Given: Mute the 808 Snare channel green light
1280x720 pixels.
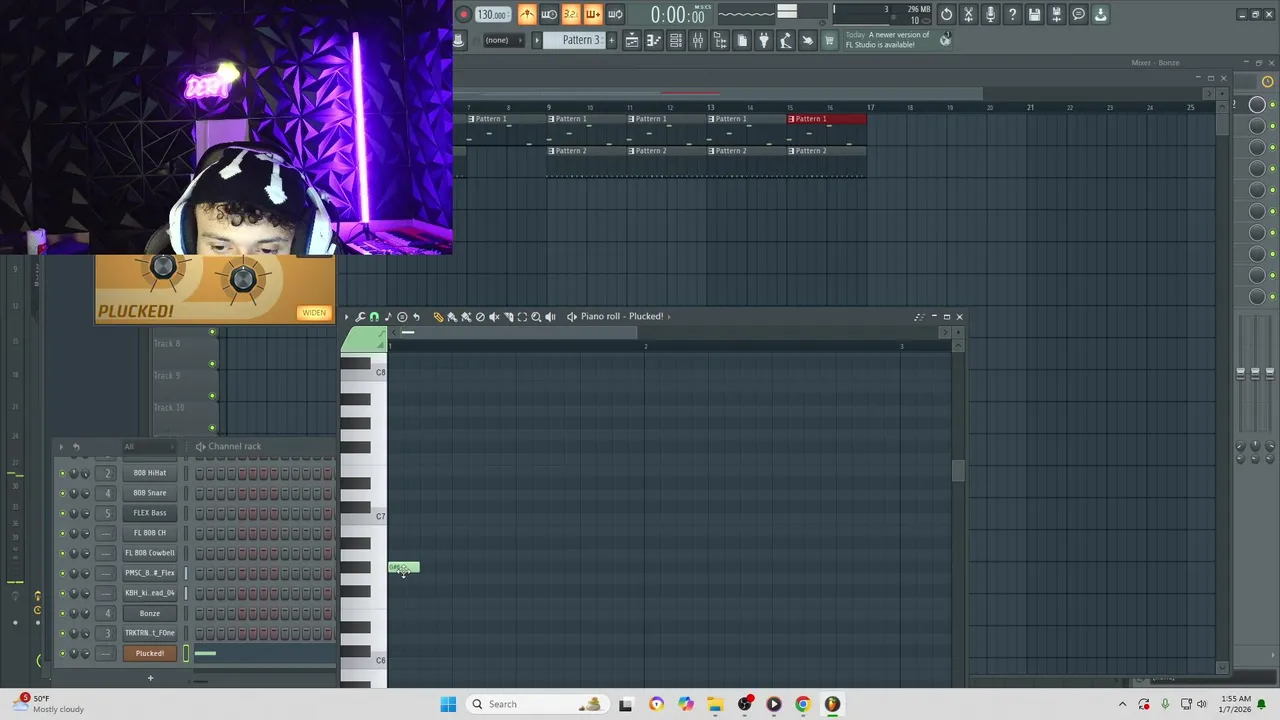Looking at the screenshot, I should pos(62,493).
